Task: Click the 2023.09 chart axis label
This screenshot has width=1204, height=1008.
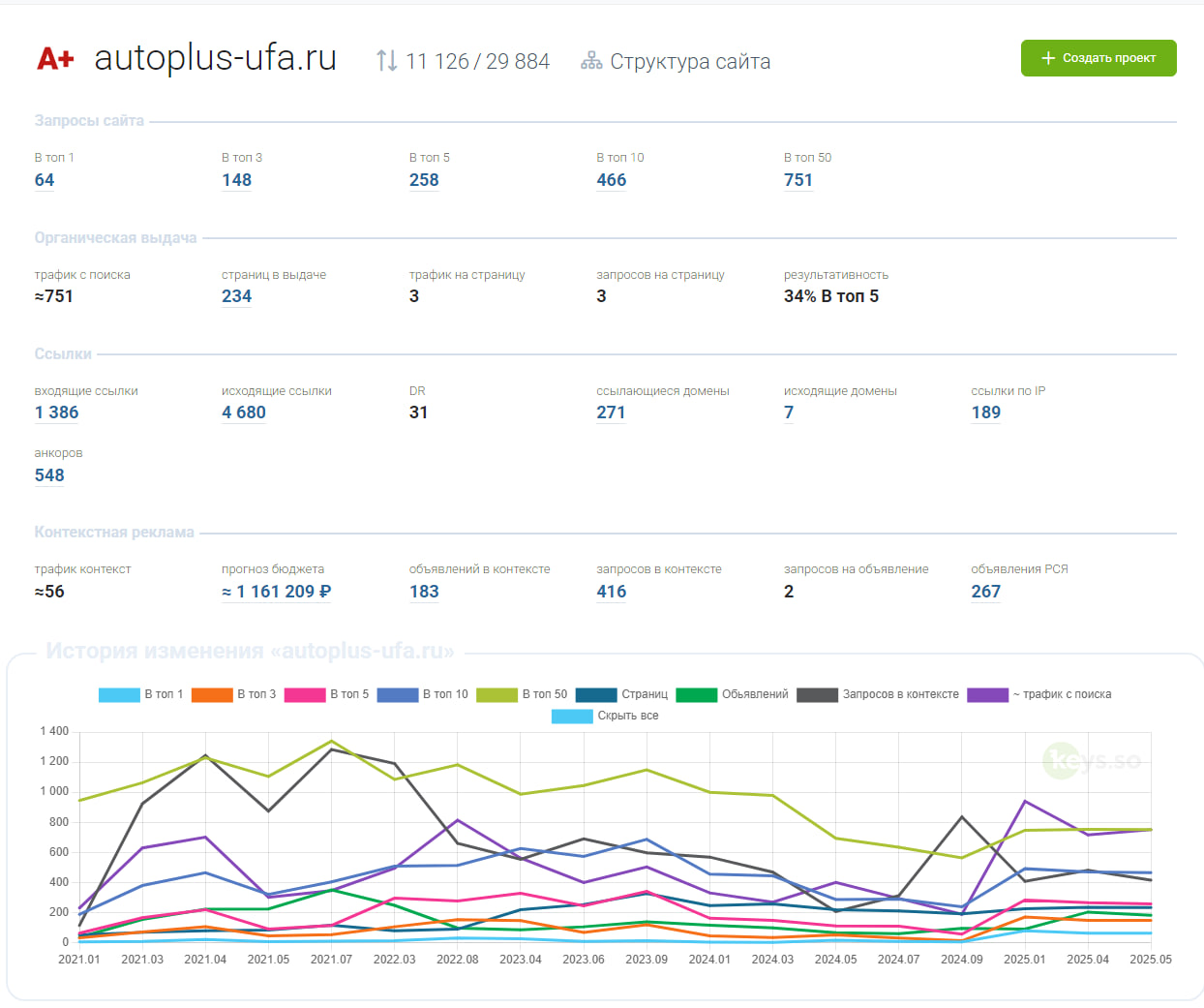Action: coord(647,960)
